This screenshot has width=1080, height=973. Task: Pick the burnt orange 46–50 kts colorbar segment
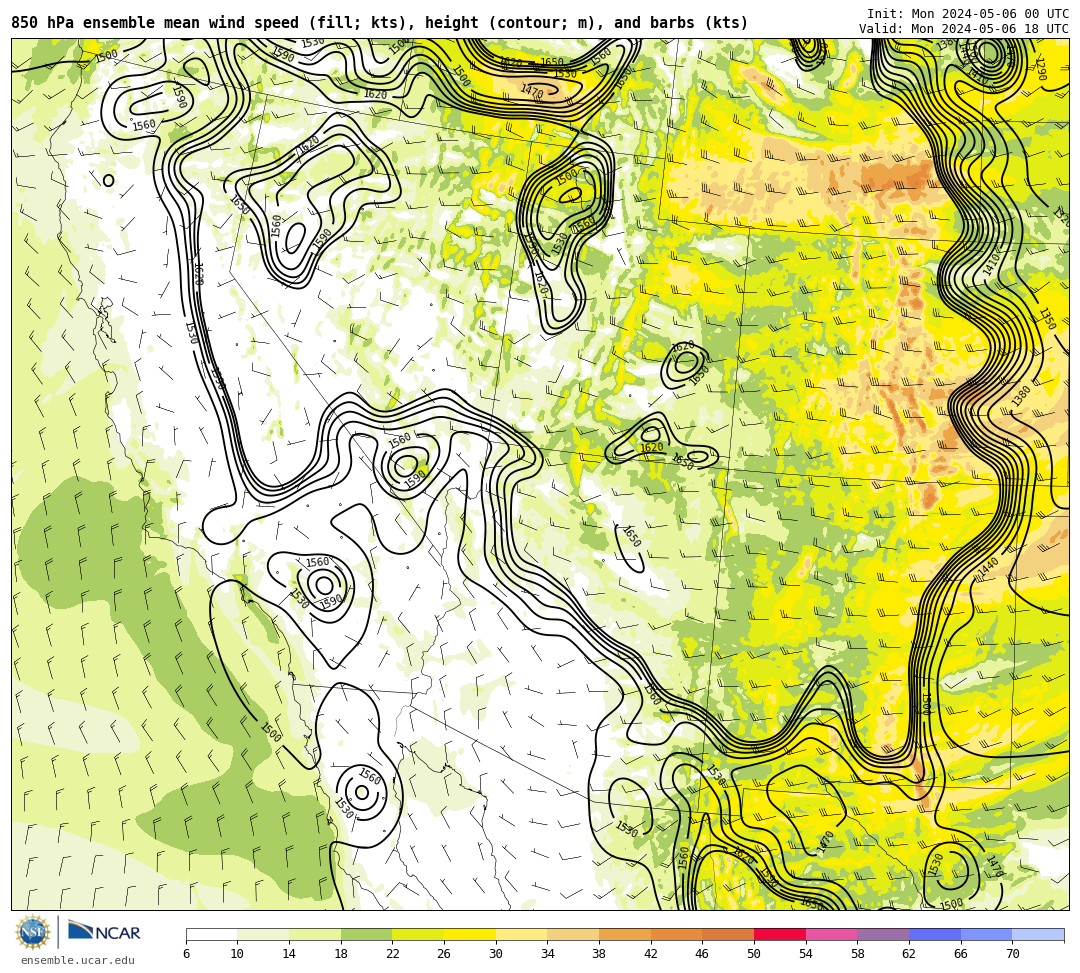tap(728, 934)
